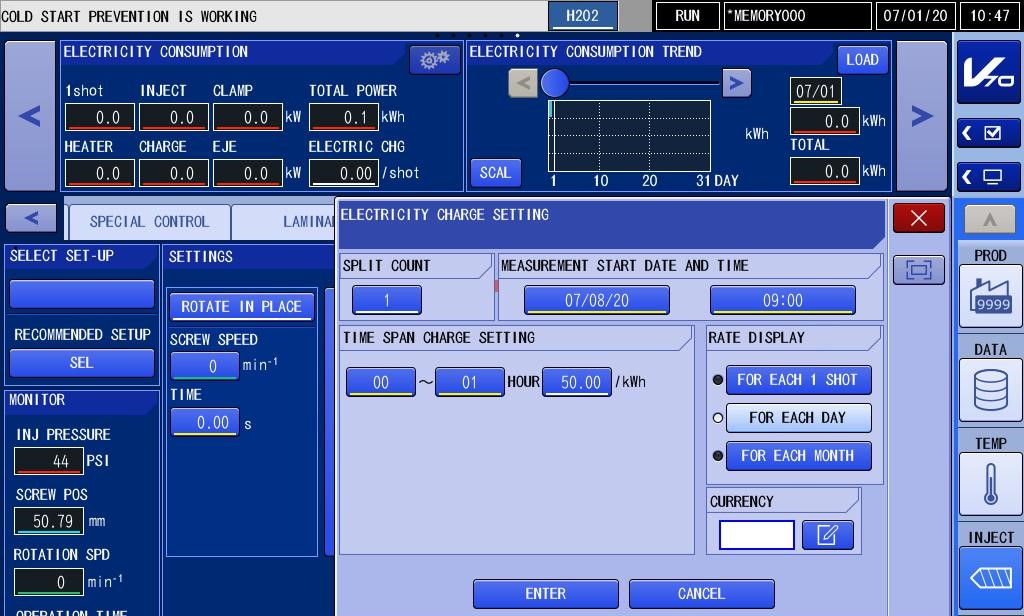Open the TEMP thermometer screen
This screenshot has height=616, width=1024.
(990, 484)
